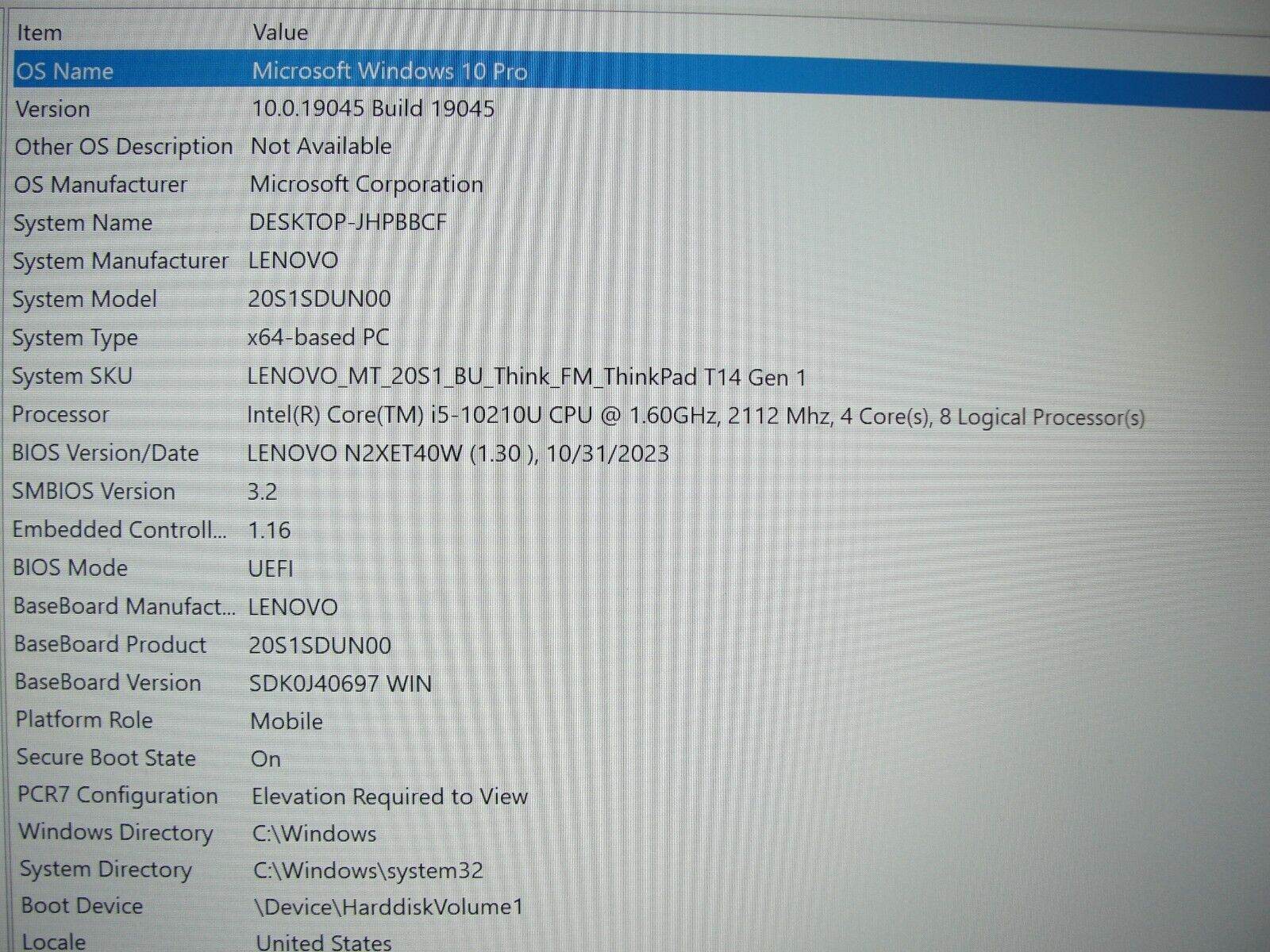Click the System Manufacturer LENOVO row
This screenshot has width=1270, height=952.
point(238,260)
